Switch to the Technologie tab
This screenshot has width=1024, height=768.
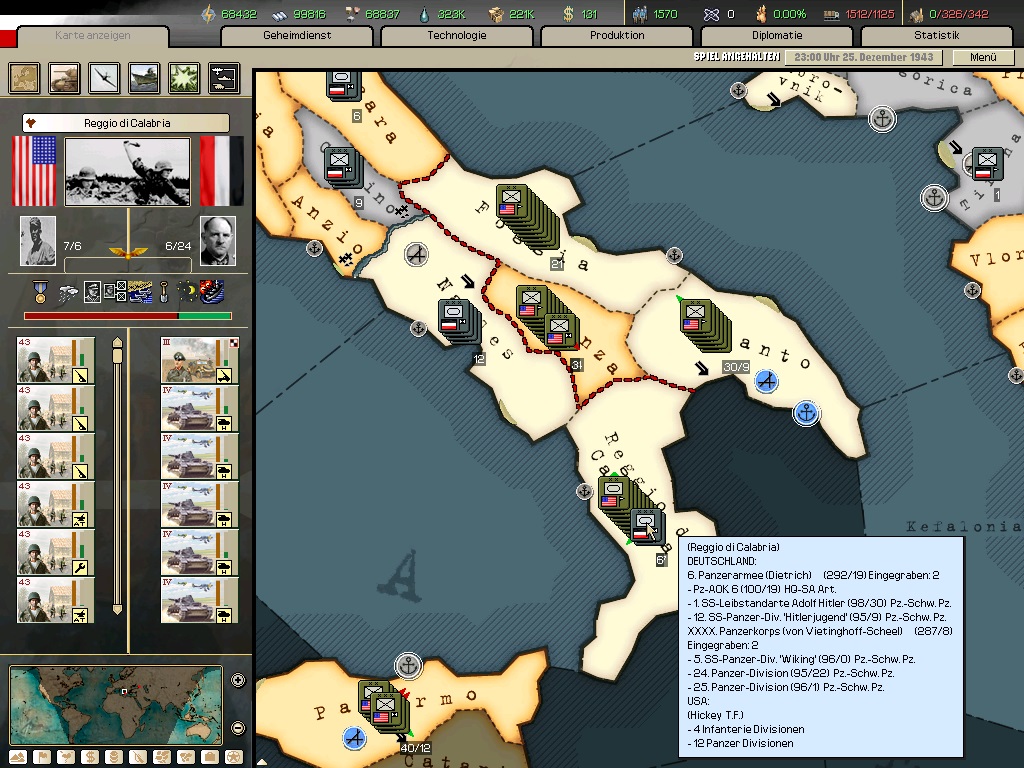click(x=456, y=35)
